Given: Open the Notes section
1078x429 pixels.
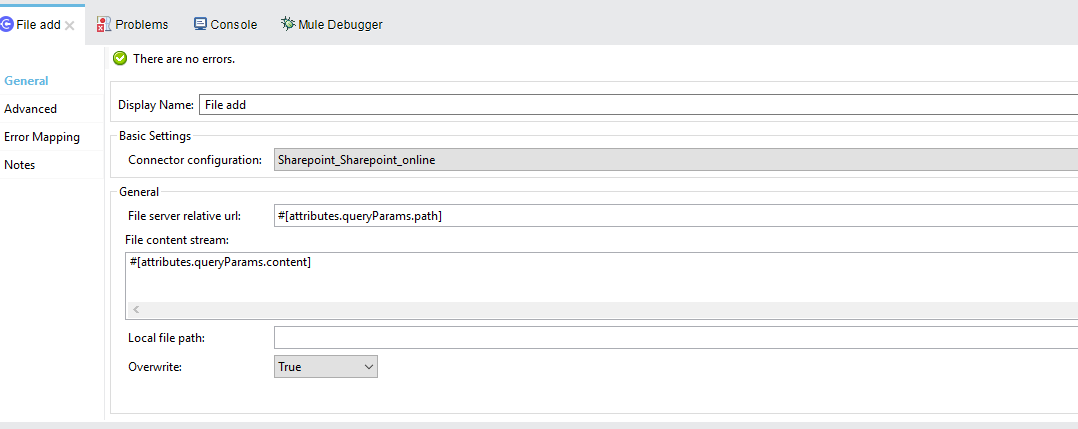Looking at the screenshot, I should [19, 165].
